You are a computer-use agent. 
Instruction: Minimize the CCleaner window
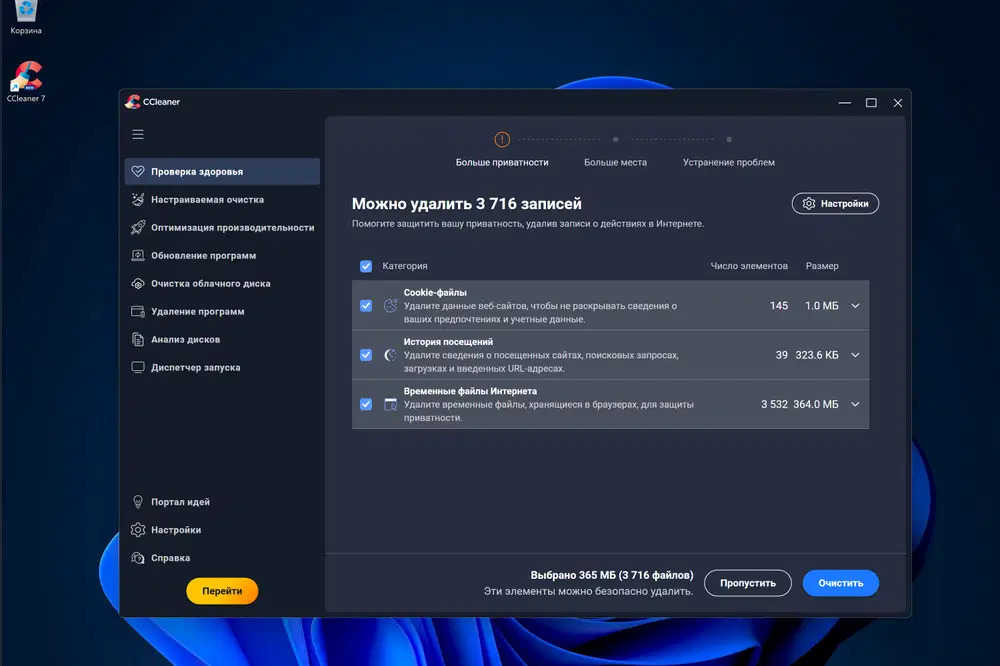[844, 103]
